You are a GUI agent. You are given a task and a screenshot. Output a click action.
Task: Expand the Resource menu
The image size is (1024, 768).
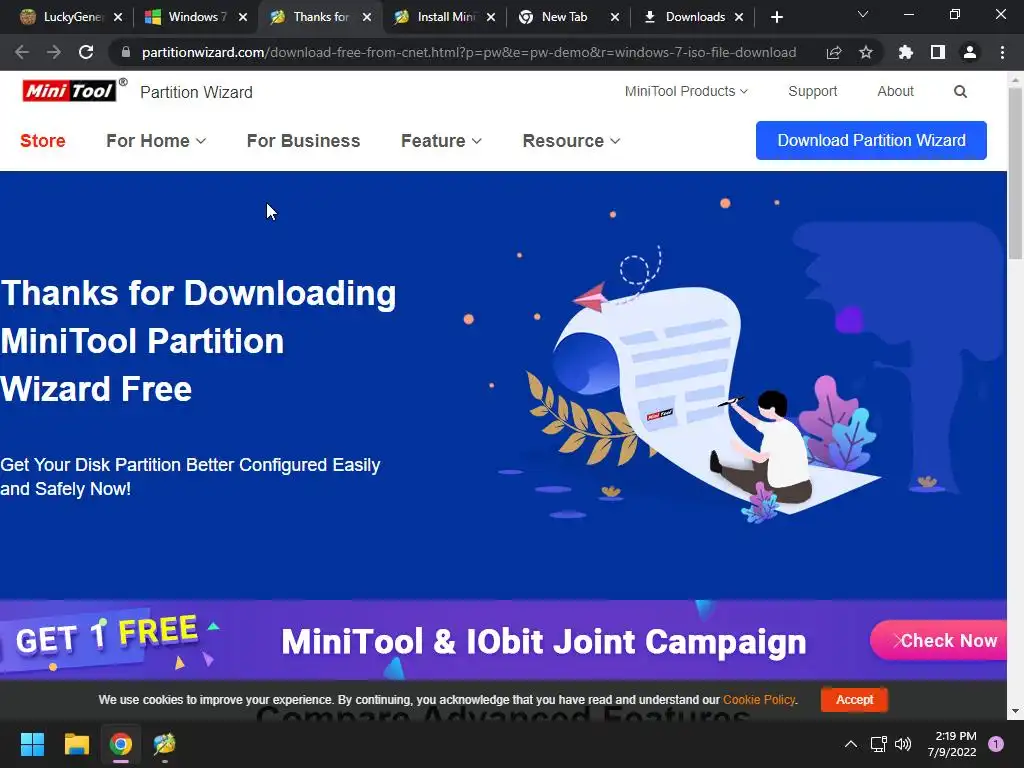tap(571, 140)
